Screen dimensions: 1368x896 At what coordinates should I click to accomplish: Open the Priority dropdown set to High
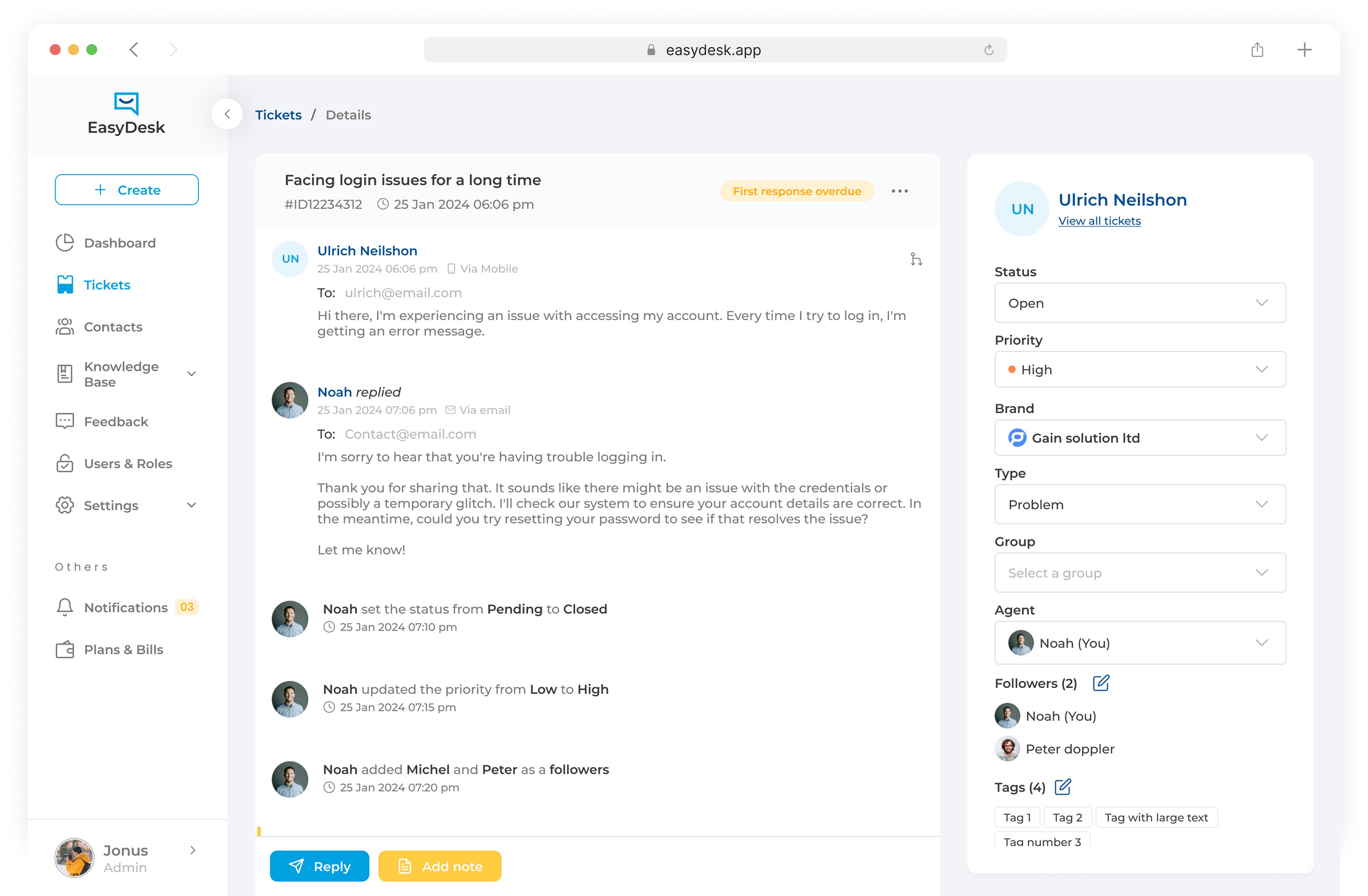coord(1140,370)
